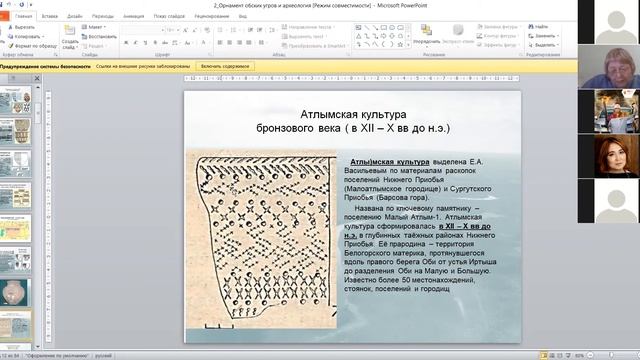Increase list indent level
Viewport: 640px width, 360px height.
point(260,30)
